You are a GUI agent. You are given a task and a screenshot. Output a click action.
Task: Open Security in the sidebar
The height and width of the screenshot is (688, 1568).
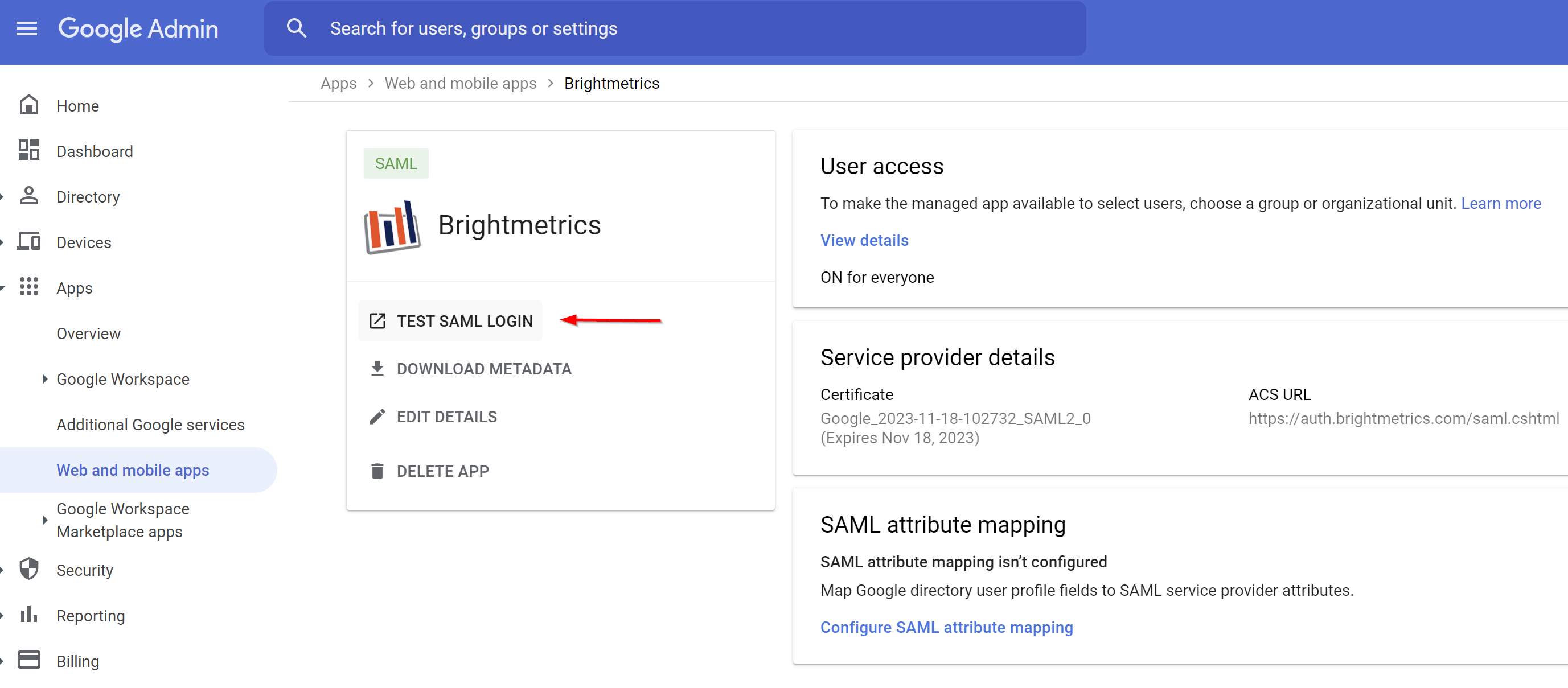point(85,571)
